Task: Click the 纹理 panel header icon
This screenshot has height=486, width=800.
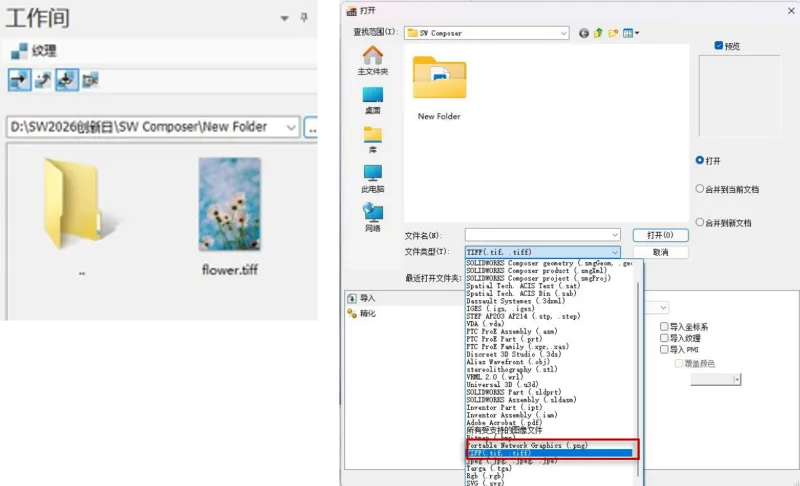Action: 19,51
